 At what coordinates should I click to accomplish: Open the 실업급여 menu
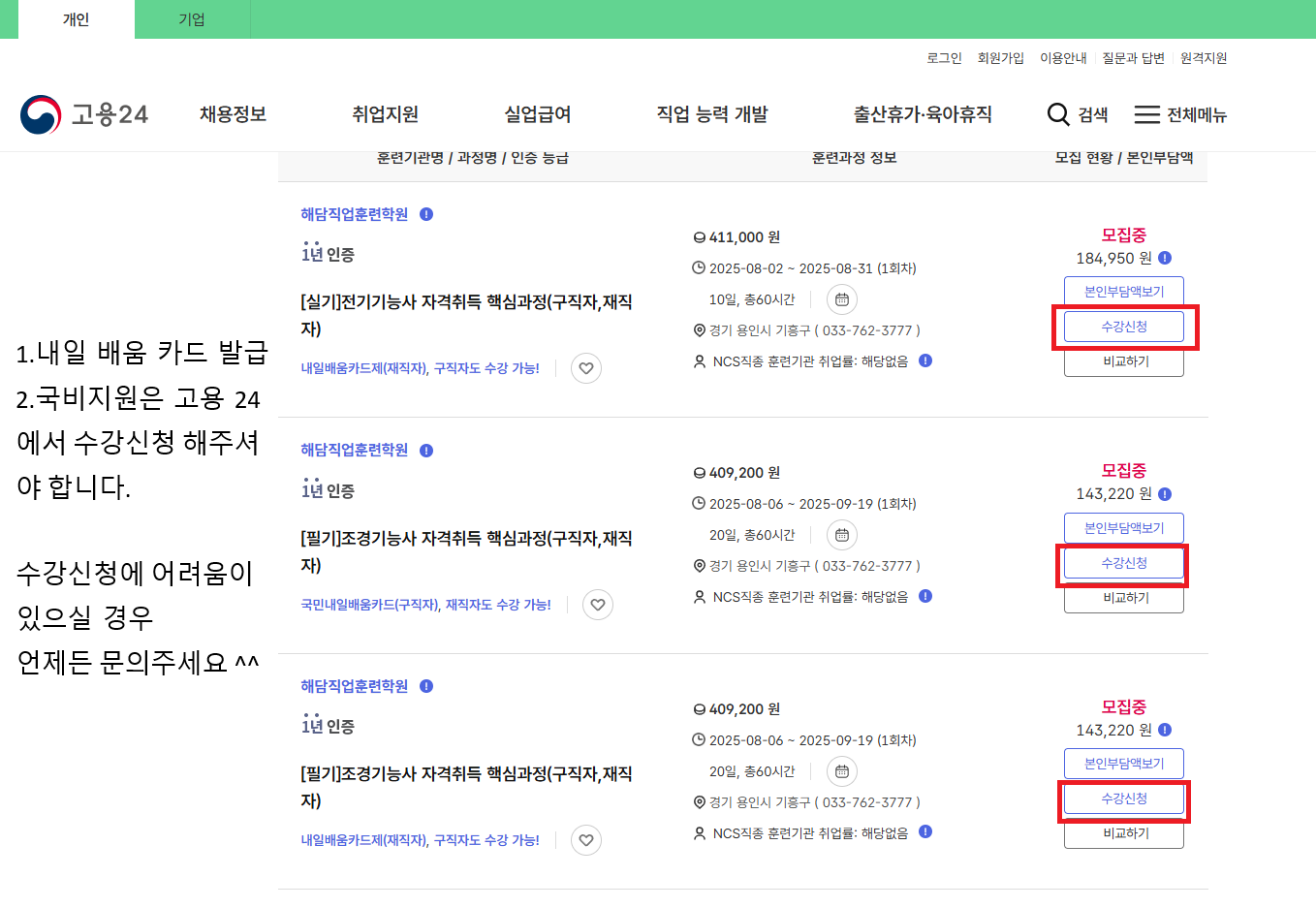click(x=538, y=114)
